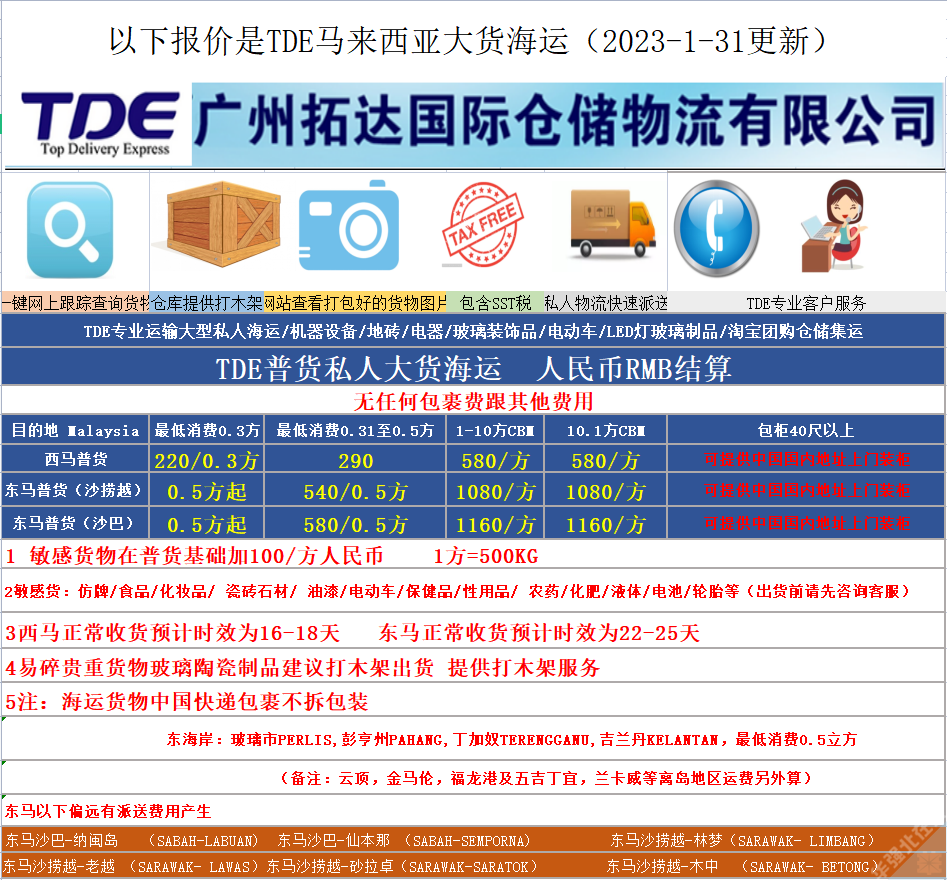Select the 广州拓达国际仓储物流有限公司 banner
The height and width of the screenshot is (880, 947).
pos(568,124)
